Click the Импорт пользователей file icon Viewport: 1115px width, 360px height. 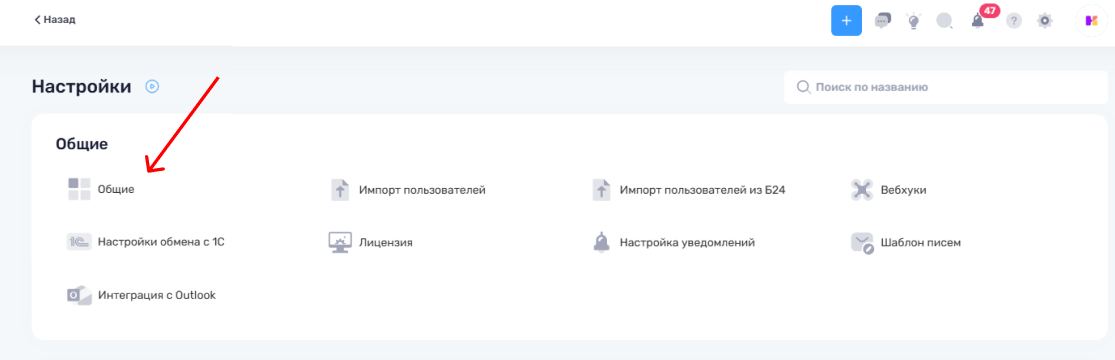pos(341,190)
